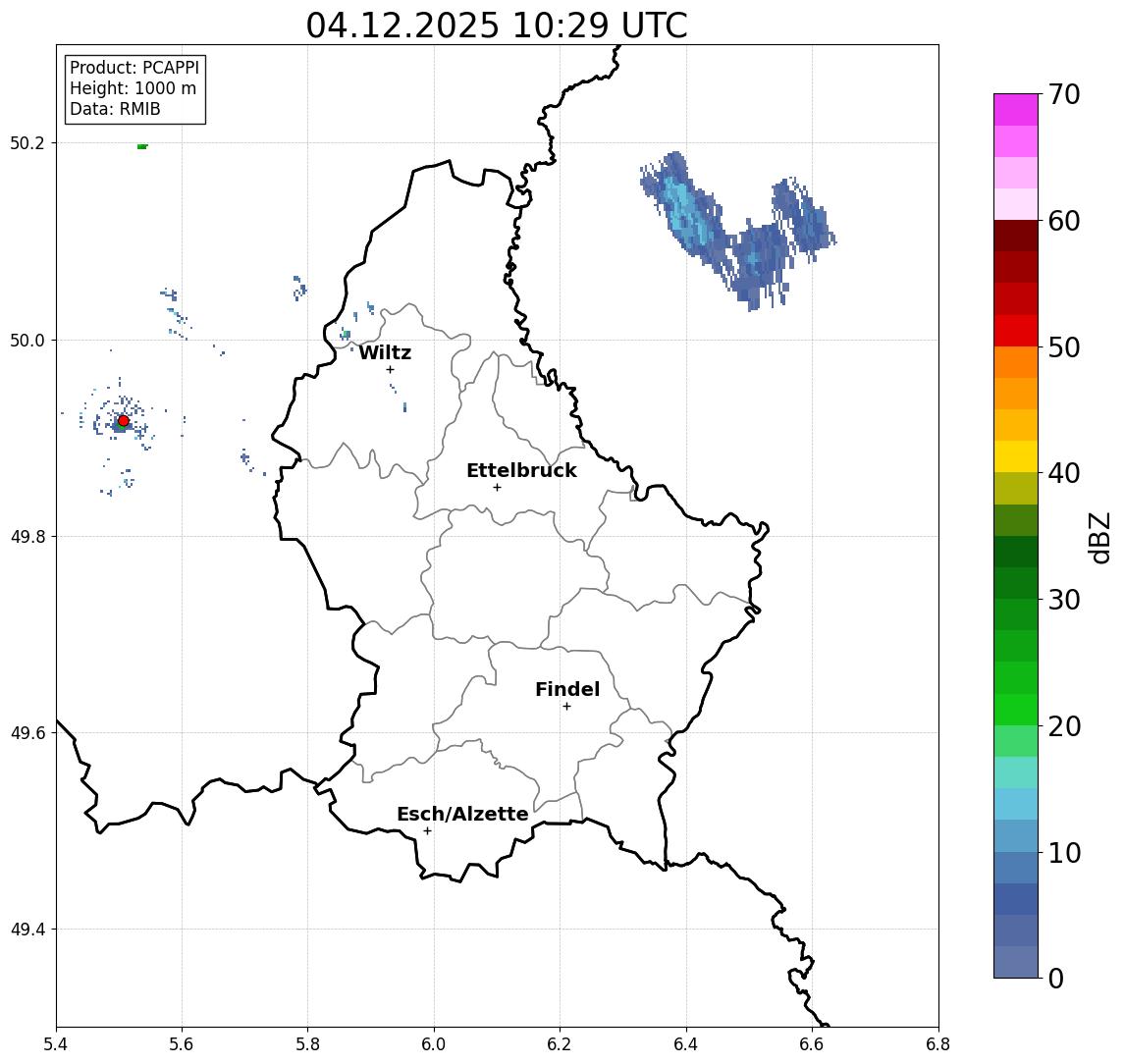Click the longitude tick label 5.8

(x=308, y=1044)
